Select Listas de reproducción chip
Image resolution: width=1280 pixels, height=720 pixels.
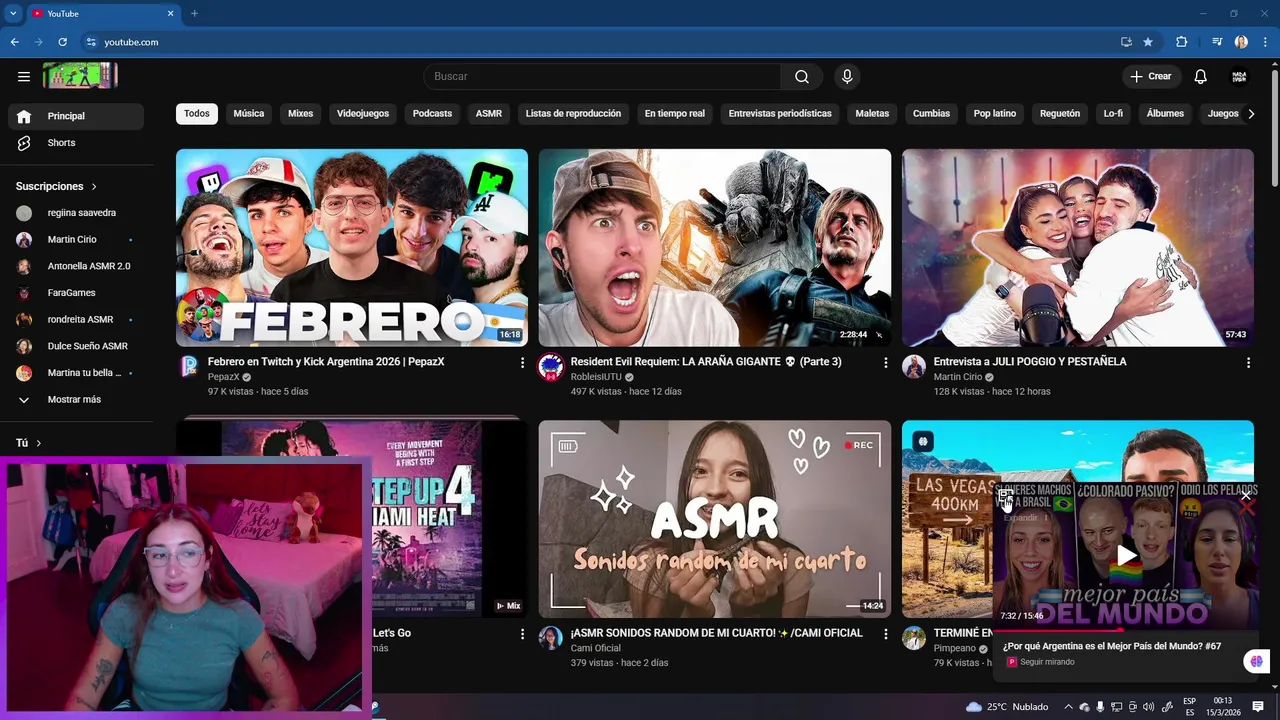click(x=573, y=114)
